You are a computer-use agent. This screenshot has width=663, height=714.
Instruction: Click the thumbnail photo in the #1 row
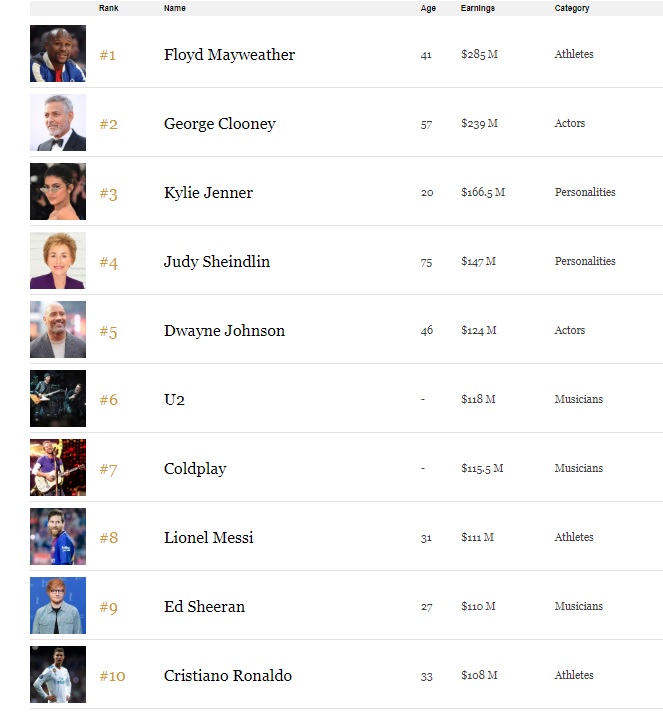[x=58, y=54]
